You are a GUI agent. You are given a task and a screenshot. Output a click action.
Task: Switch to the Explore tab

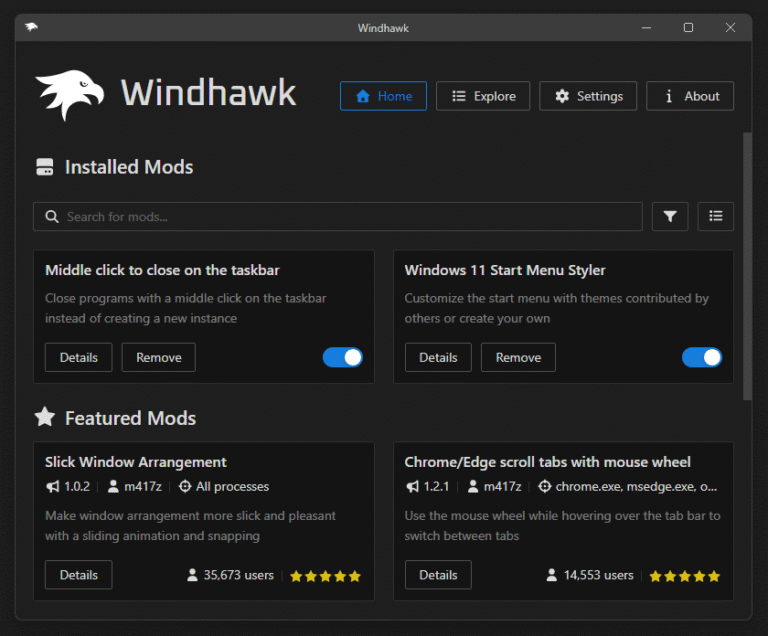(483, 96)
